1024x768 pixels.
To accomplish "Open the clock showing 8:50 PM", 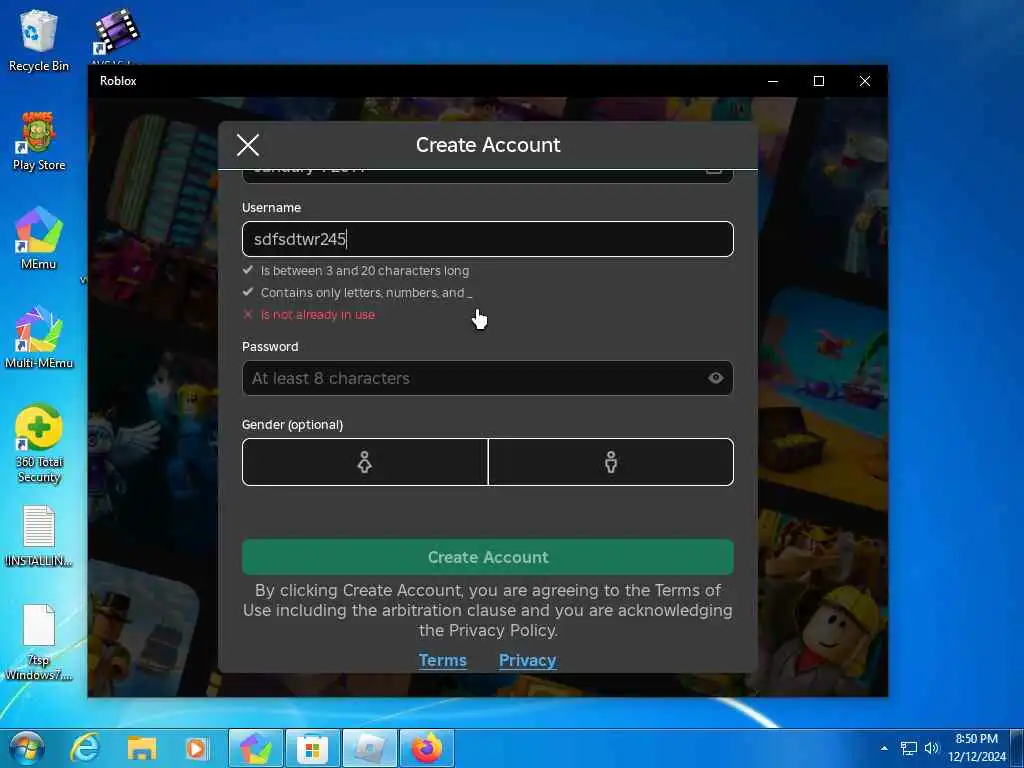I will 977,748.
